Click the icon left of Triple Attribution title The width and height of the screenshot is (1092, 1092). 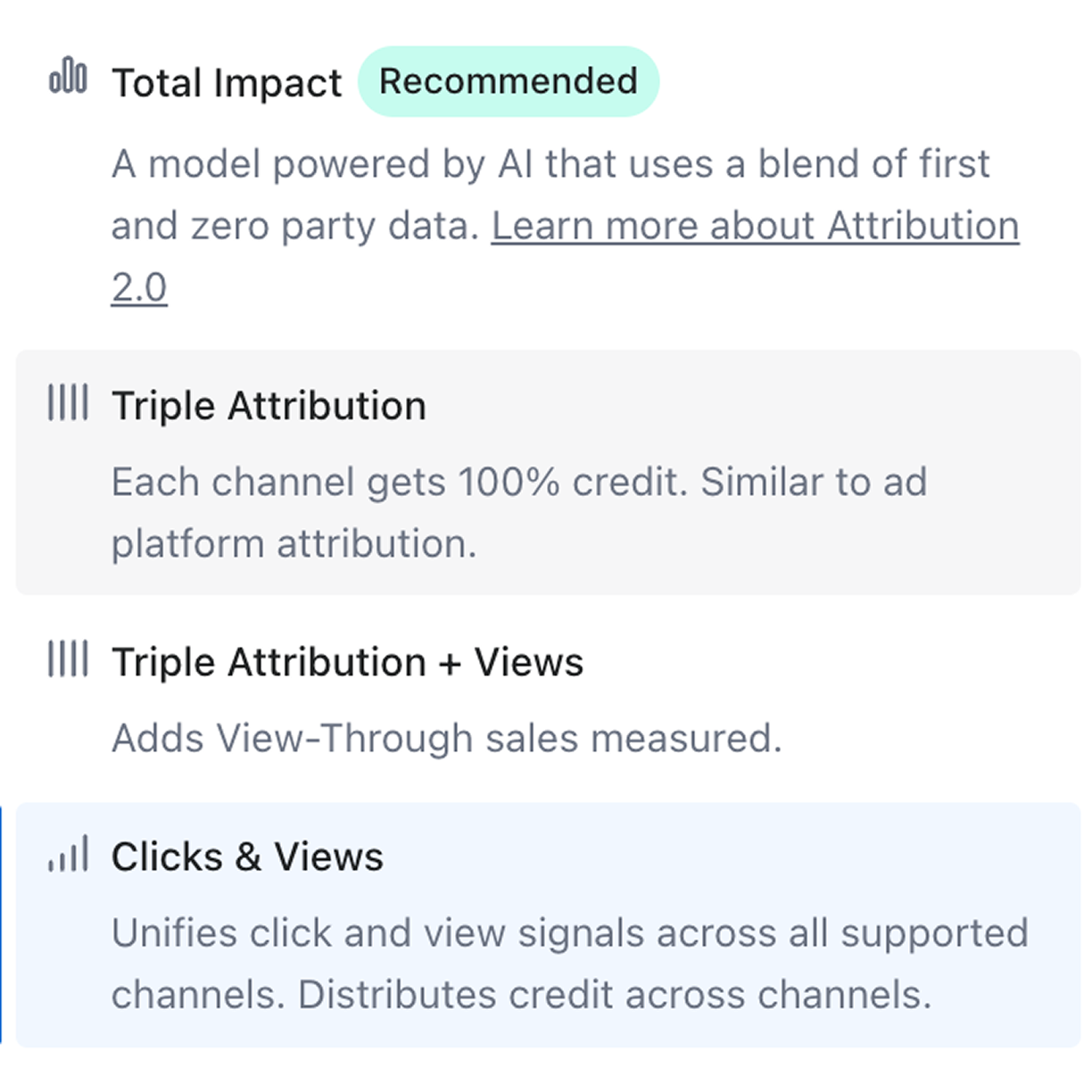[x=67, y=403]
